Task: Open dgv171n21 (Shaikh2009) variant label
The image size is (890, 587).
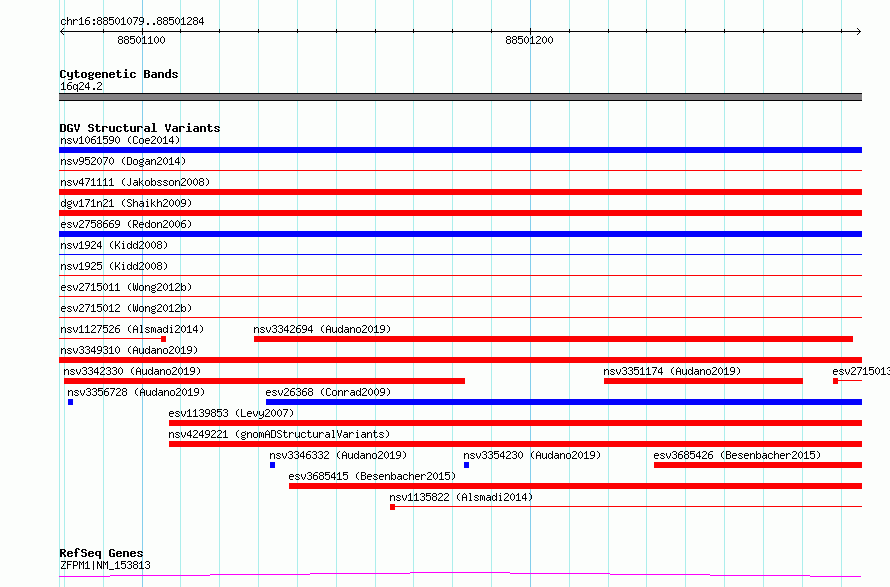Action: pos(126,203)
